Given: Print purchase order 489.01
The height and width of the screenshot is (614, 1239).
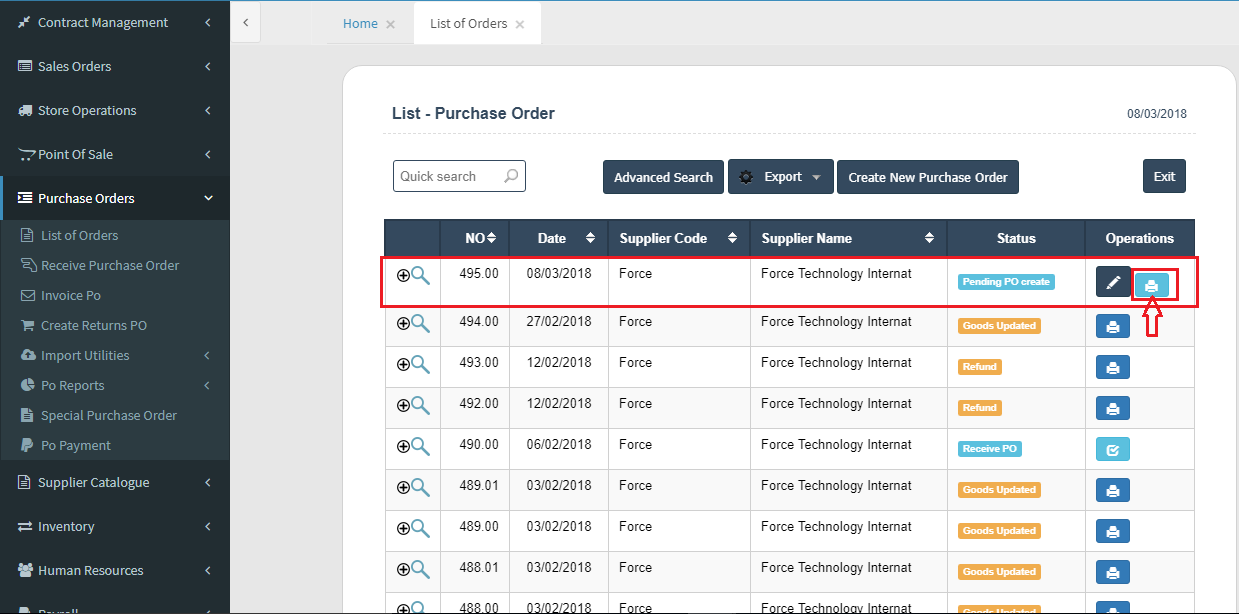Looking at the screenshot, I should [x=1113, y=491].
